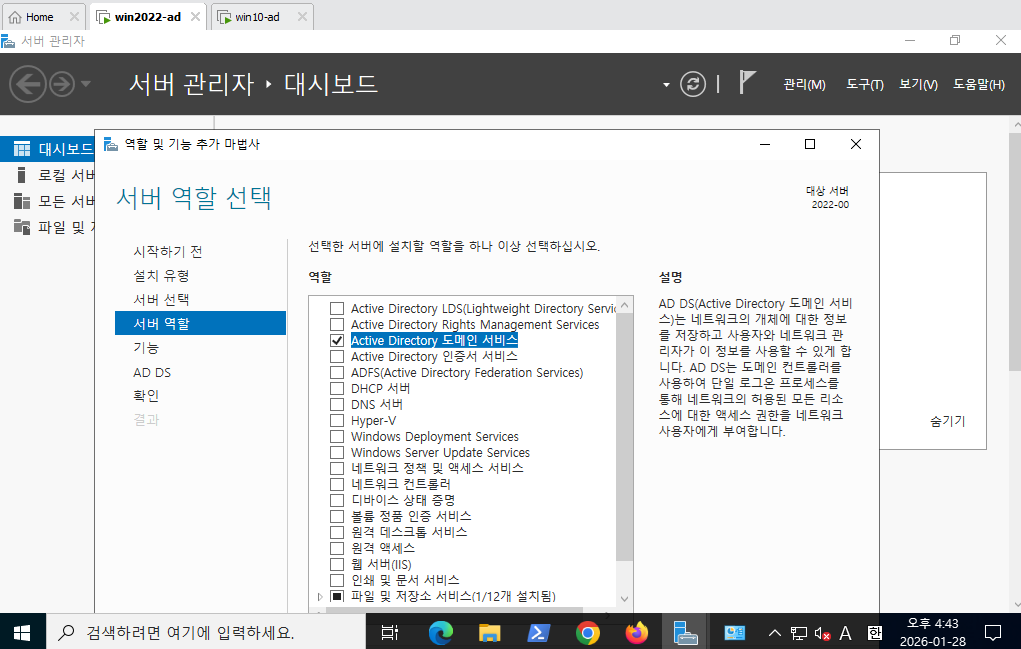Open the 도구(T) menu
Viewport: 1021px width, 649px height.
click(865, 85)
